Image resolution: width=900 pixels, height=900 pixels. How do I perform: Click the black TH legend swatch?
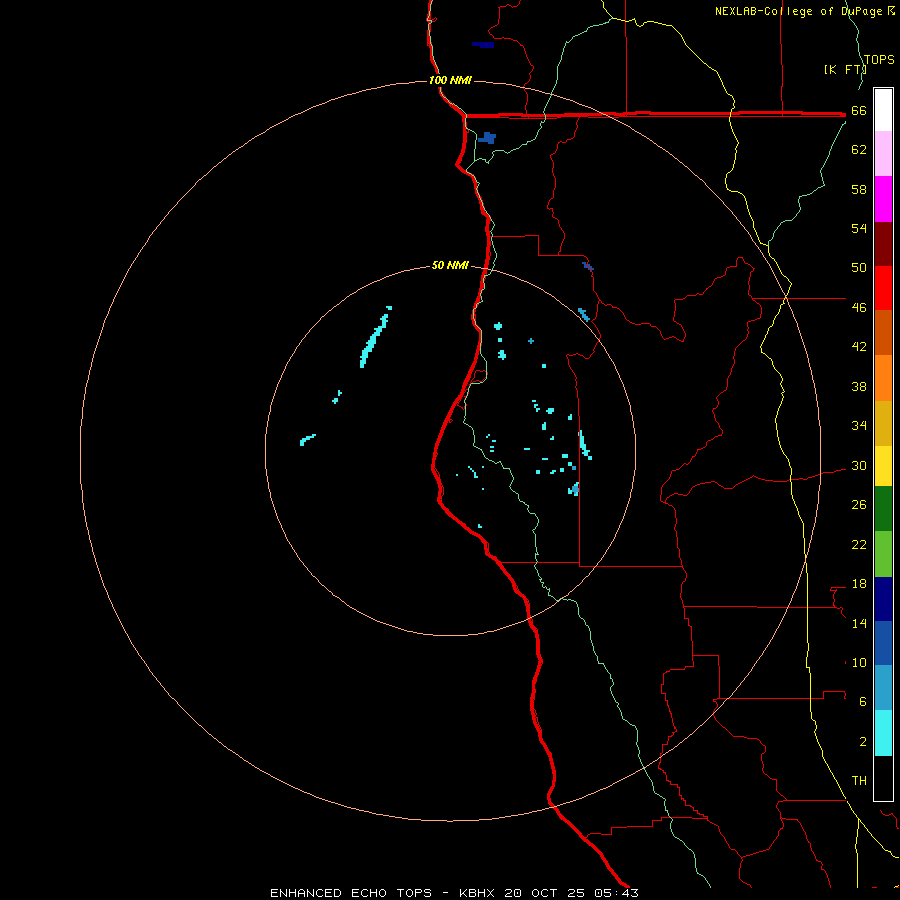point(883,778)
